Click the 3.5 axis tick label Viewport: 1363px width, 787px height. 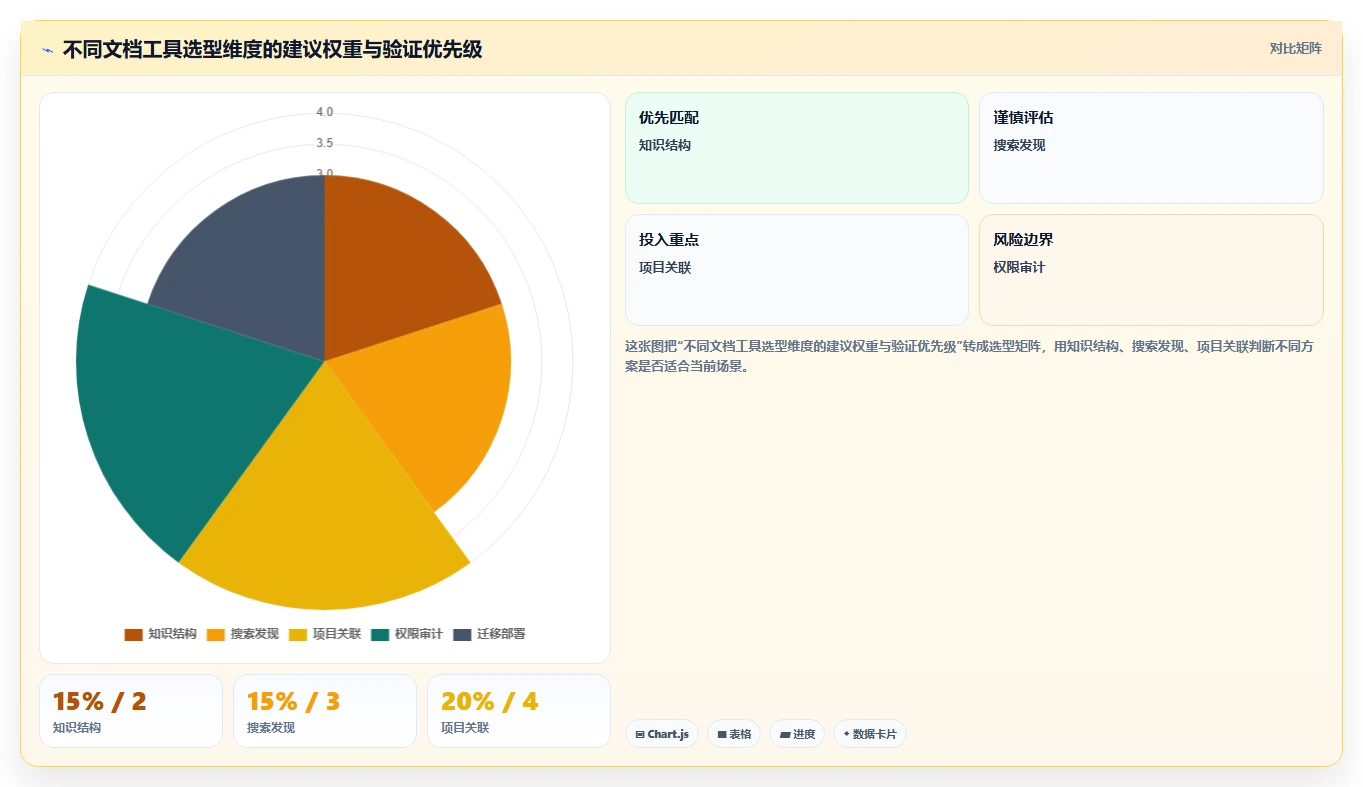325,143
